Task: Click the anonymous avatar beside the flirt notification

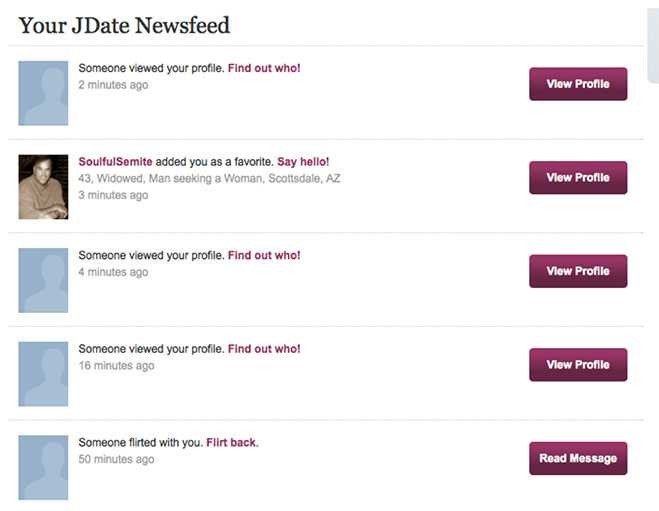Action: [x=43, y=468]
